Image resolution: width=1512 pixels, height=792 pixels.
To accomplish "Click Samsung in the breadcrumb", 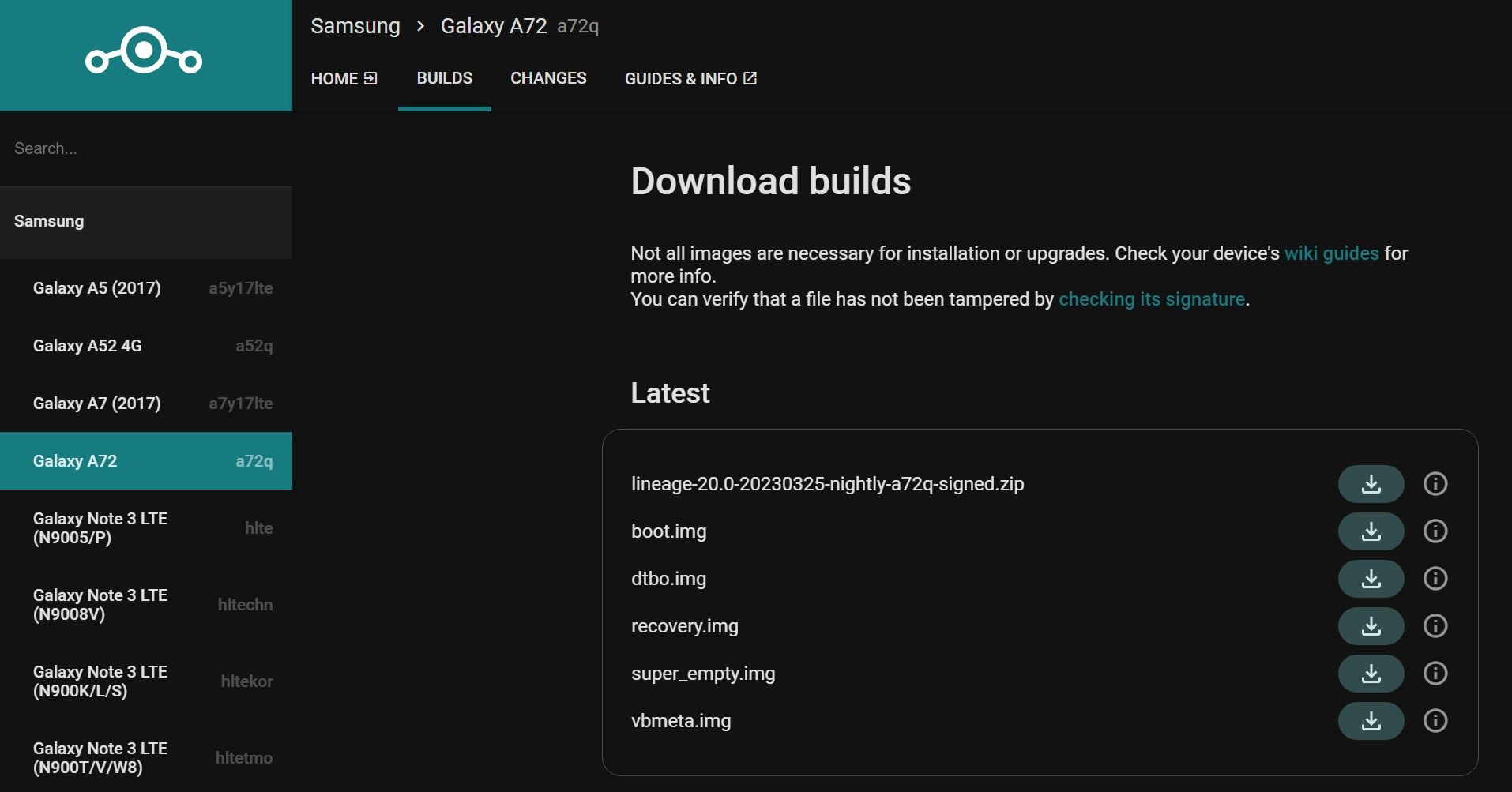I will [x=355, y=25].
